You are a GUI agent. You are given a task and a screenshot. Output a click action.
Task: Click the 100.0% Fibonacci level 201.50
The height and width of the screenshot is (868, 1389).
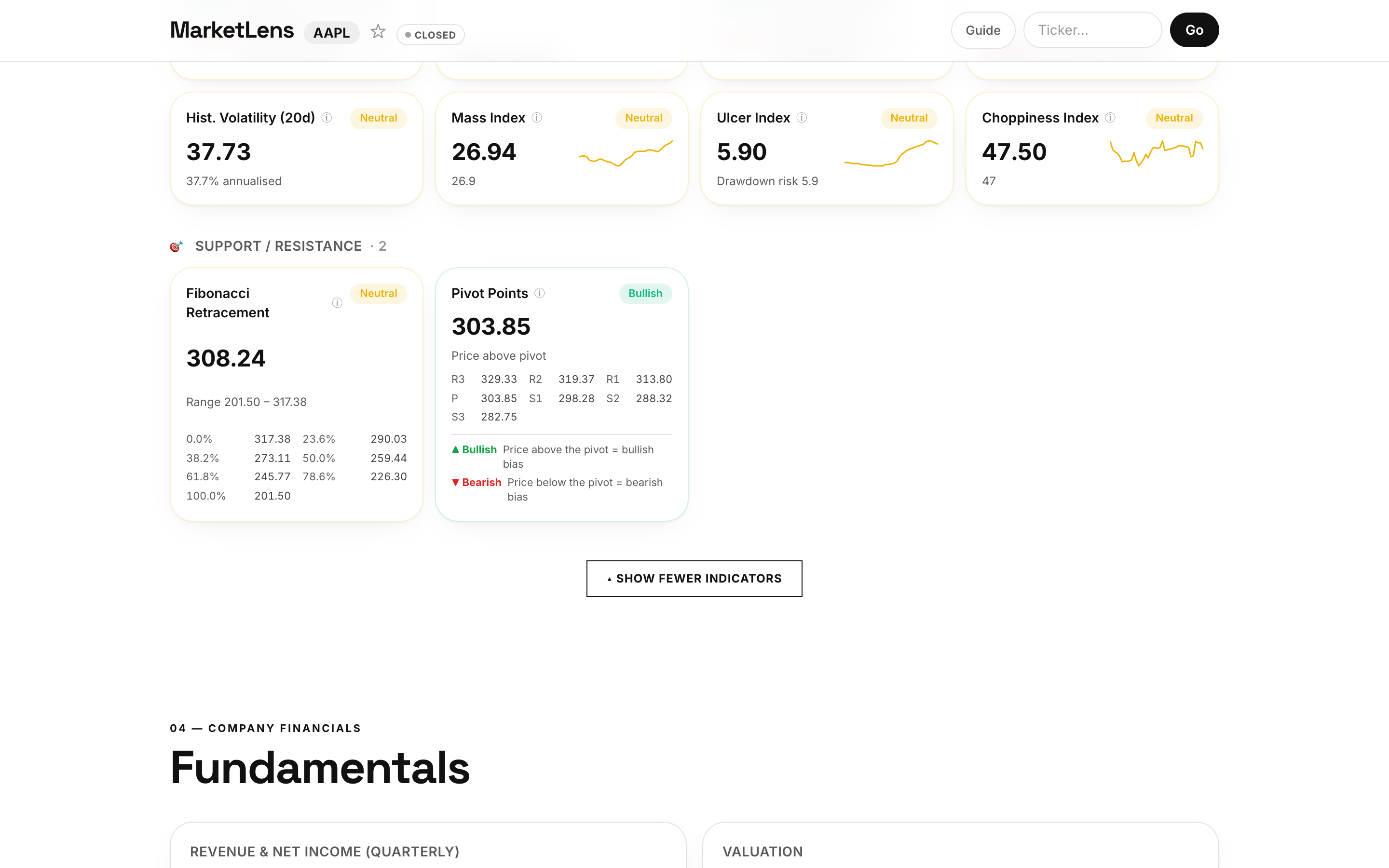coord(272,496)
